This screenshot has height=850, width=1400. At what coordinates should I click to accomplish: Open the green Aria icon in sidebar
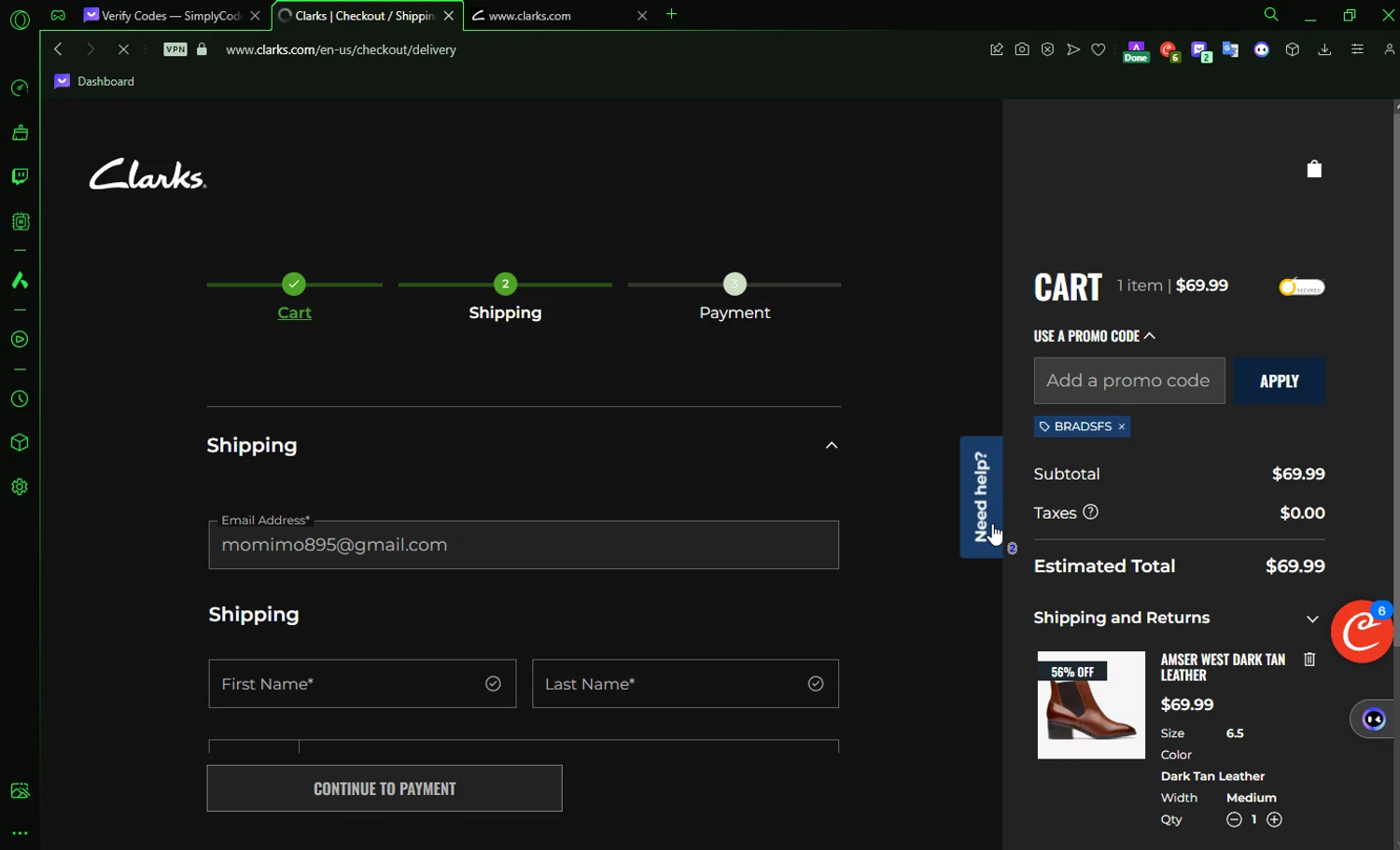[20, 280]
